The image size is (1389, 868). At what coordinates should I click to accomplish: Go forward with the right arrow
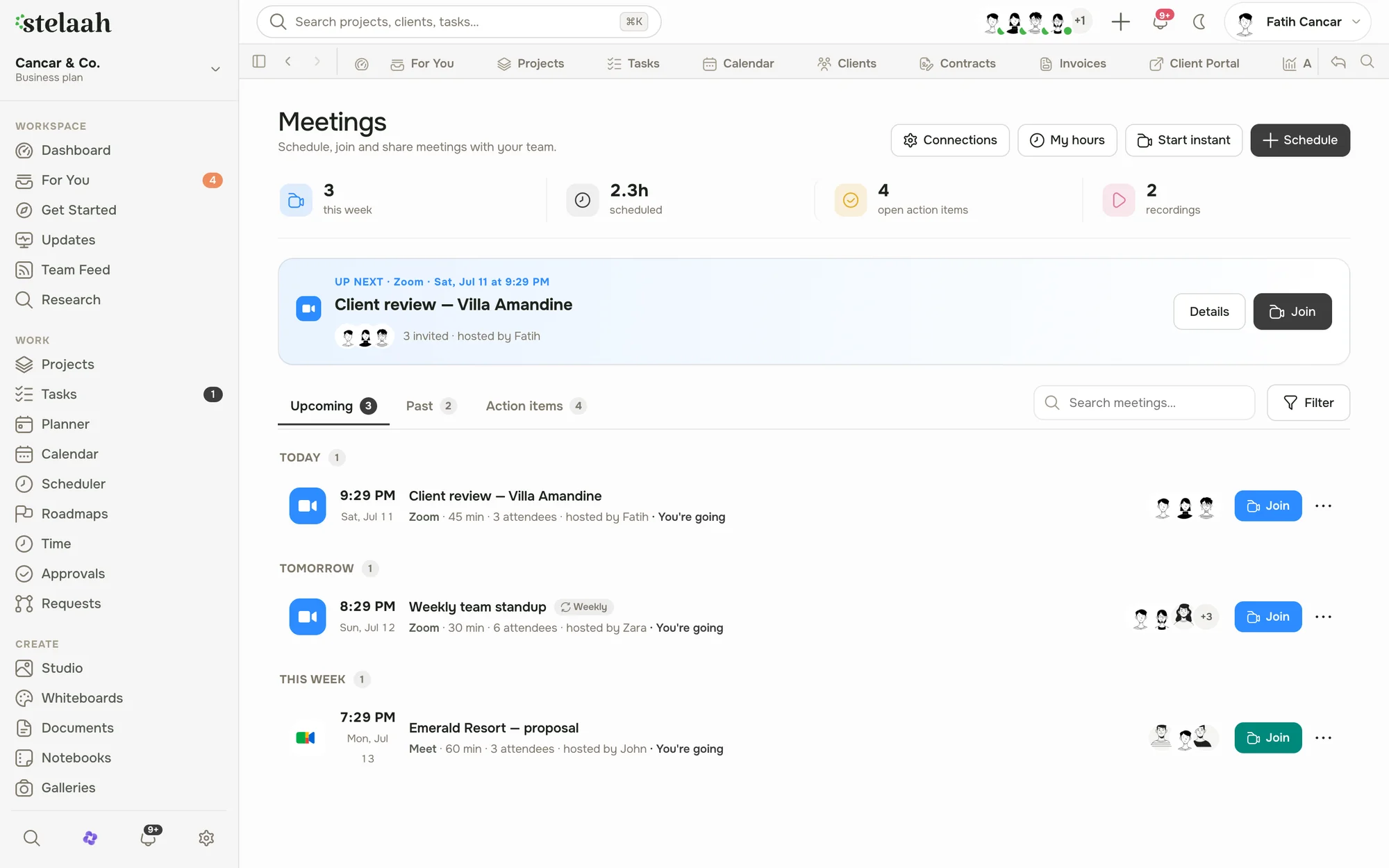pyautogui.click(x=317, y=62)
